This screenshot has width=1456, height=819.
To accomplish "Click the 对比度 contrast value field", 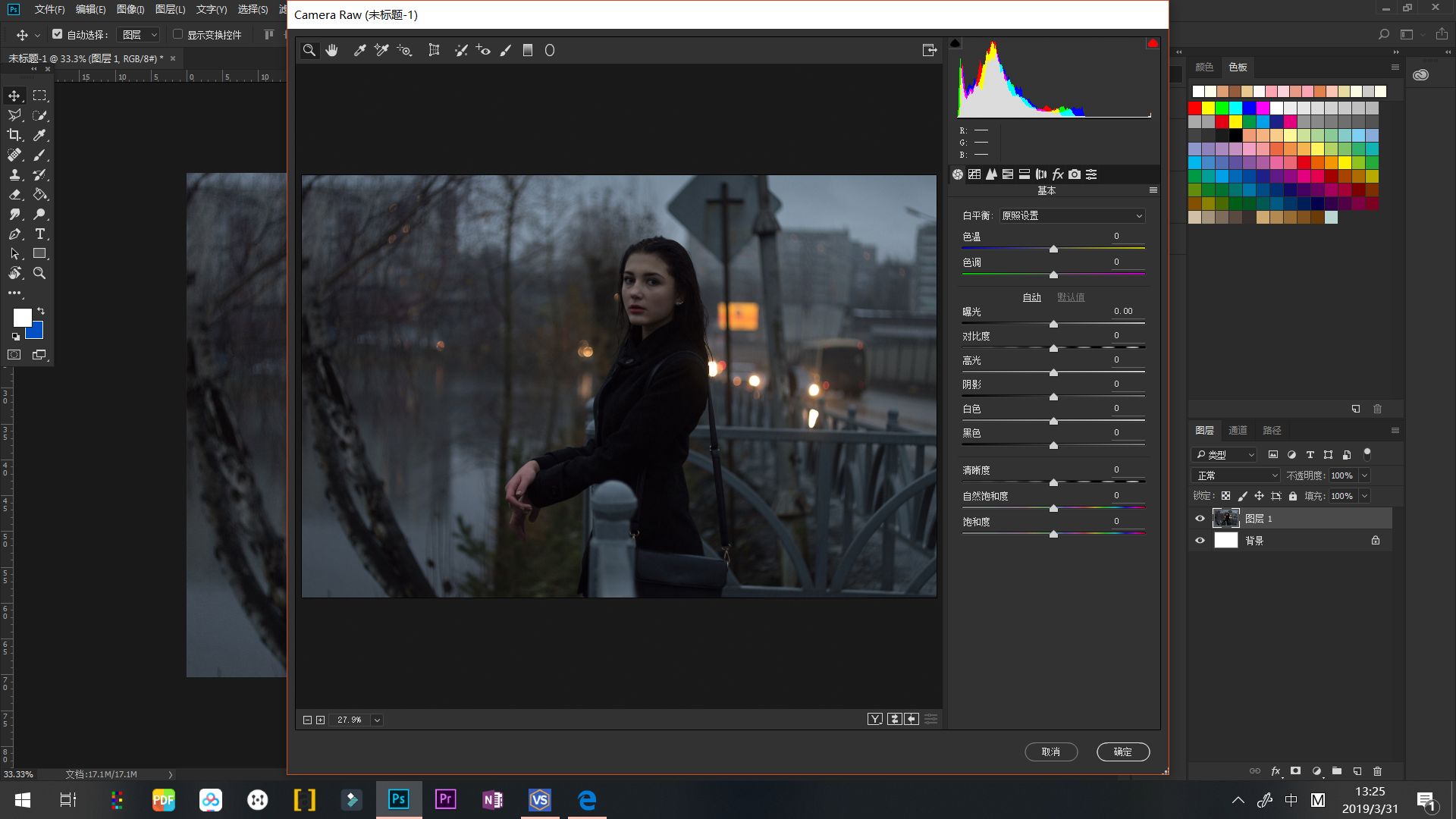I will click(x=1126, y=336).
